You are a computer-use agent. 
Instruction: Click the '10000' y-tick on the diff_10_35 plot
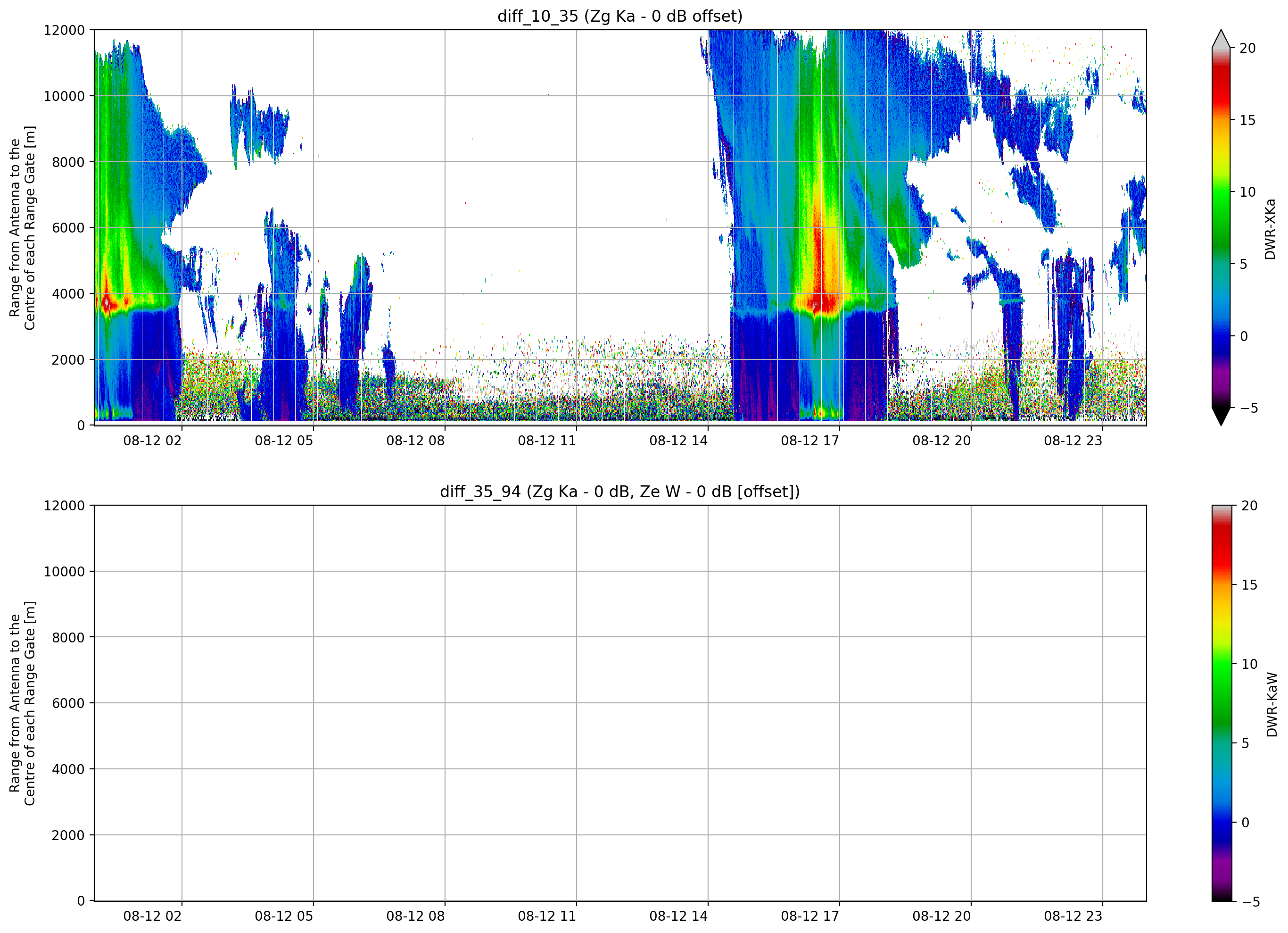pos(64,96)
